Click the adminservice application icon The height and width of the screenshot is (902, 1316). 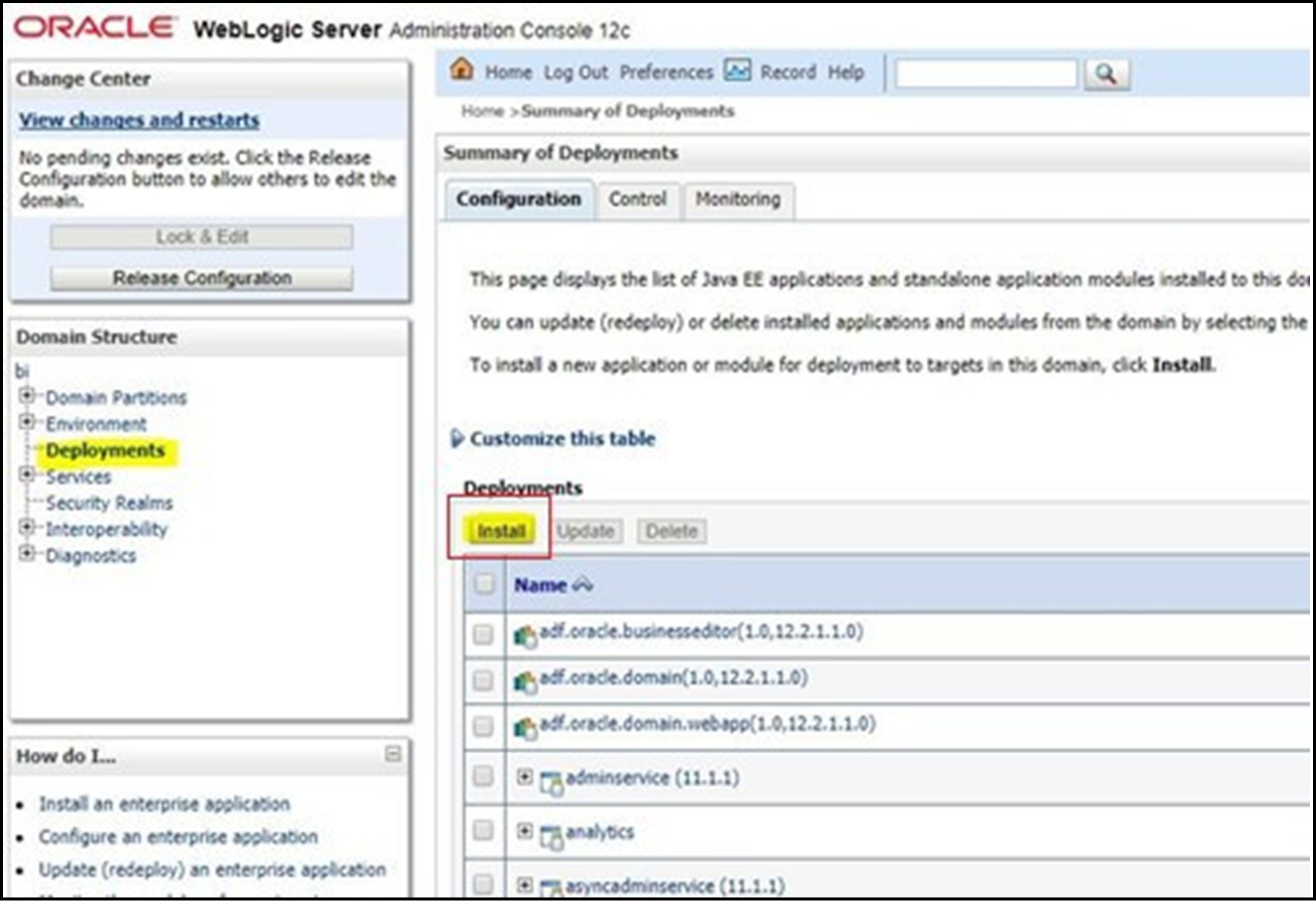[552, 783]
